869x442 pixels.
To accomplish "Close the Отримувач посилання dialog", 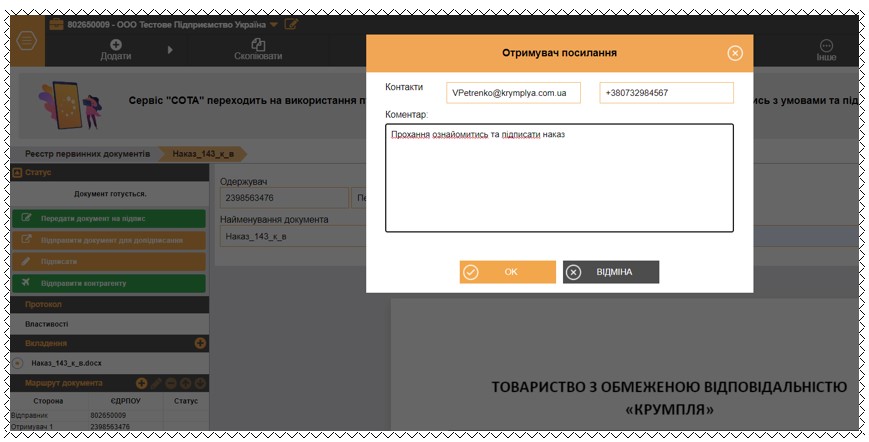I will point(734,53).
